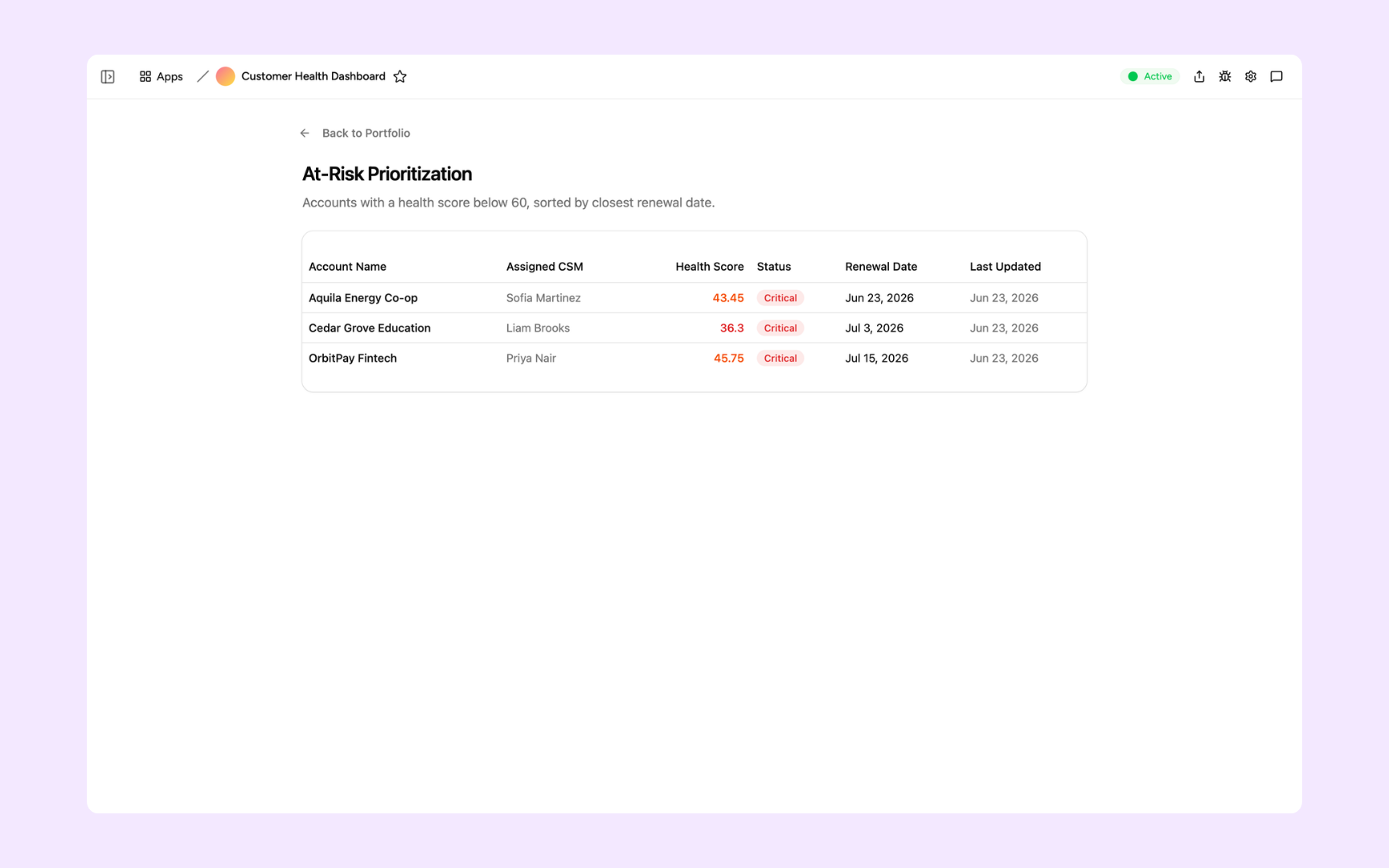This screenshot has height=868, width=1389.
Task: Sort by Account Name column header
Action: (347, 267)
